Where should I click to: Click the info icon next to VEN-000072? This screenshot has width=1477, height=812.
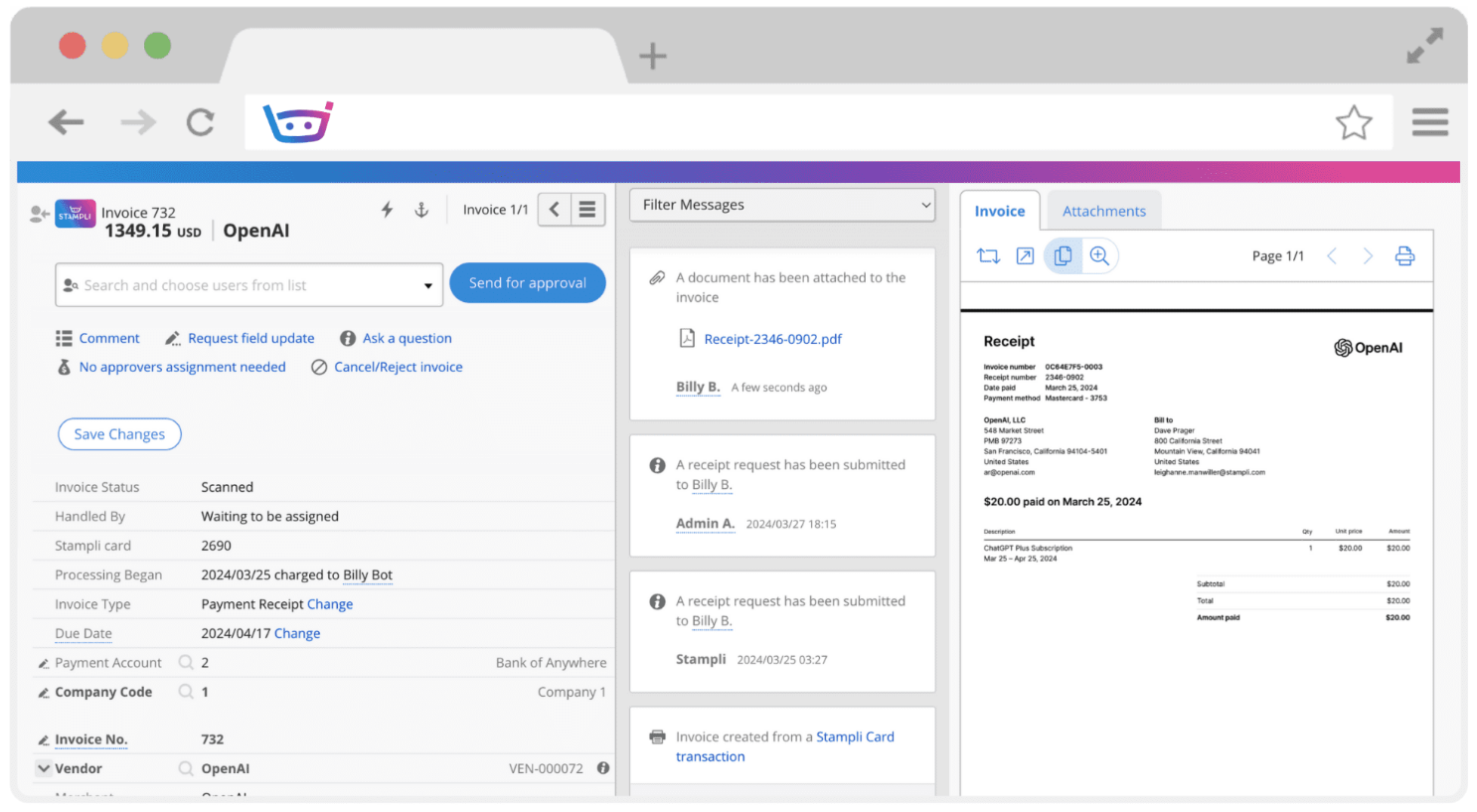tap(603, 768)
